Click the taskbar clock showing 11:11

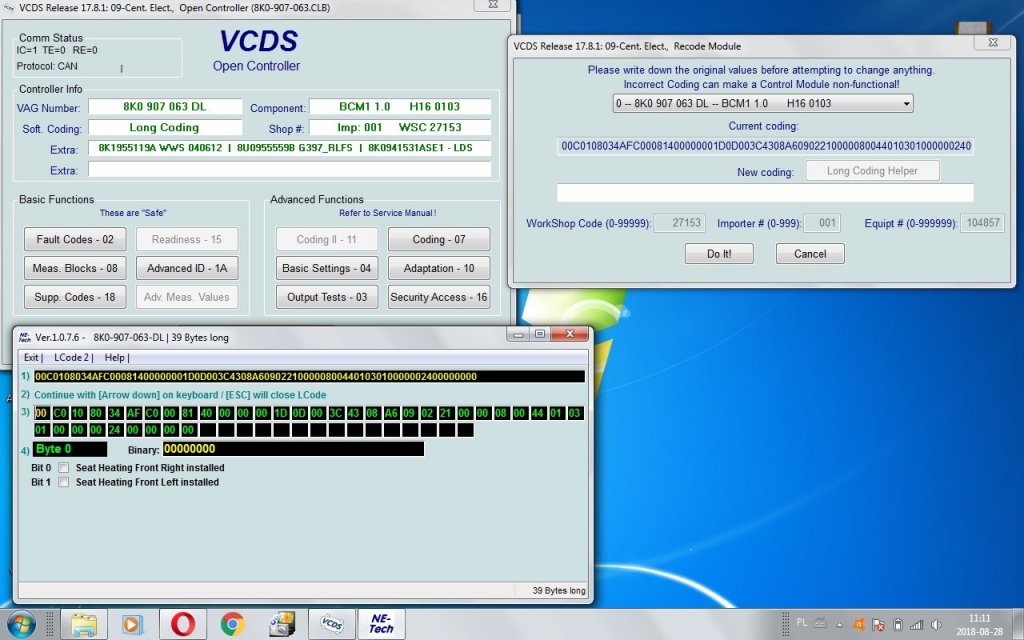tap(980, 624)
